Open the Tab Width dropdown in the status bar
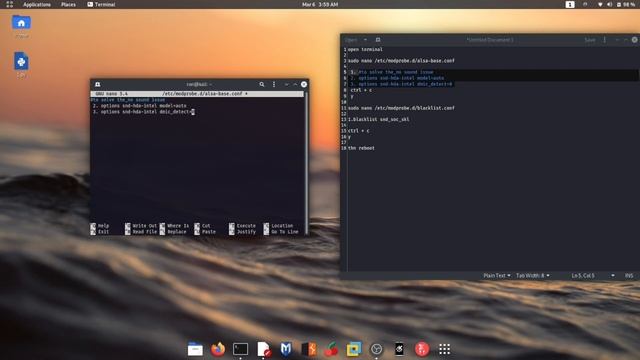640x360 pixels. pyautogui.click(x=533, y=276)
